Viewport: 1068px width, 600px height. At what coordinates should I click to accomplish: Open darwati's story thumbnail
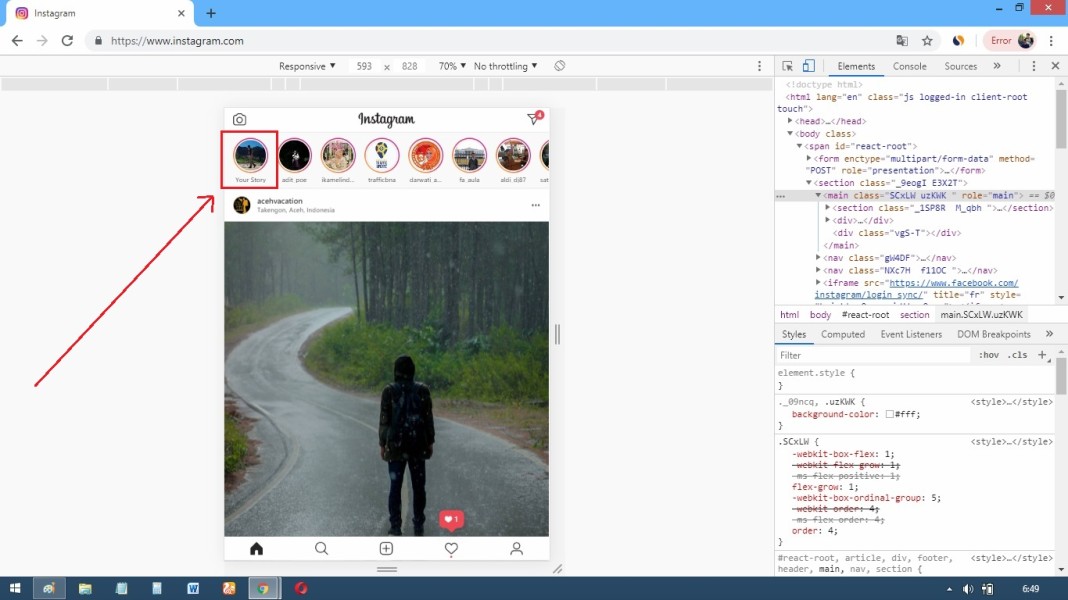point(425,157)
